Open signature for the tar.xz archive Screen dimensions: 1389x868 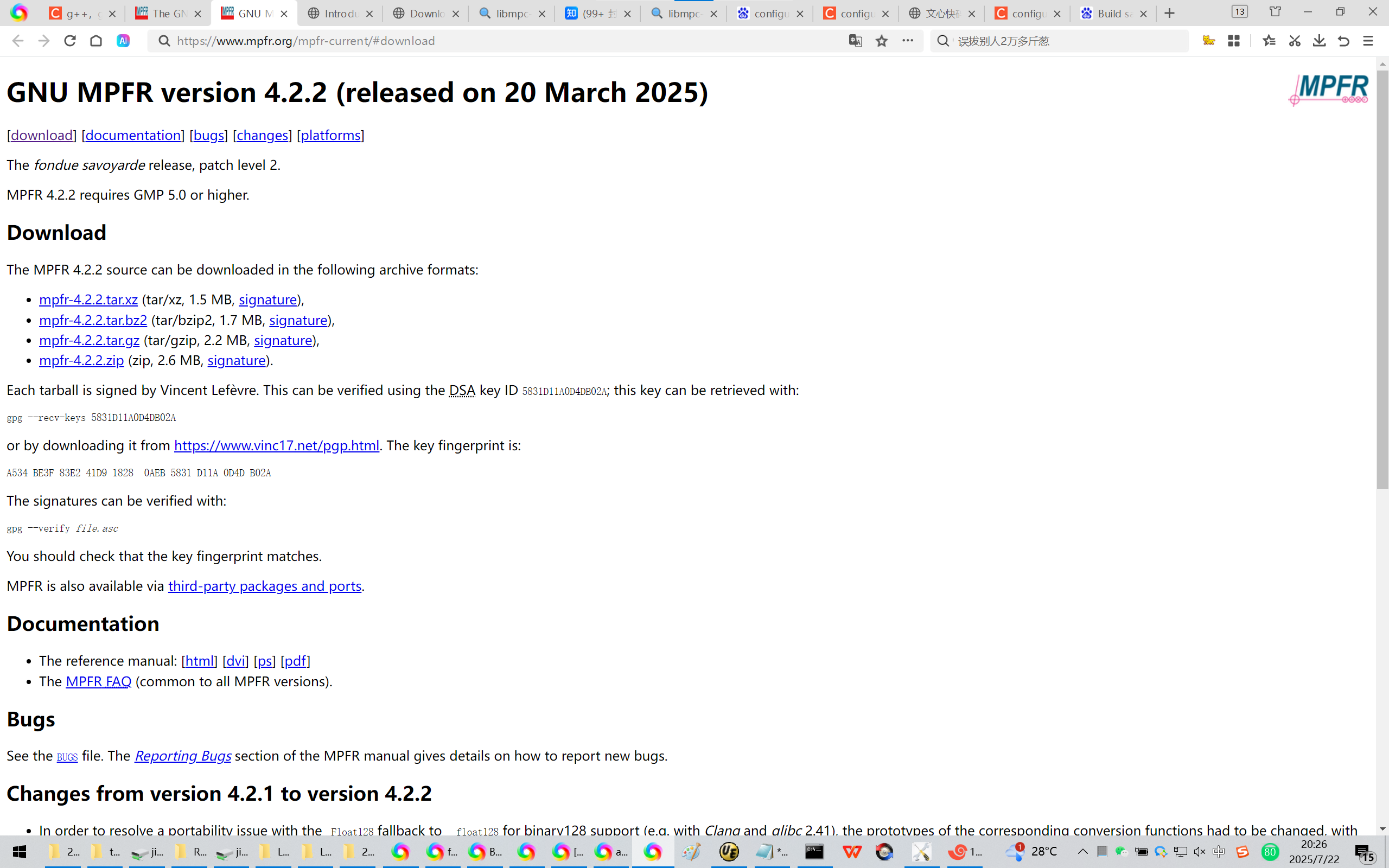(x=268, y=299)
